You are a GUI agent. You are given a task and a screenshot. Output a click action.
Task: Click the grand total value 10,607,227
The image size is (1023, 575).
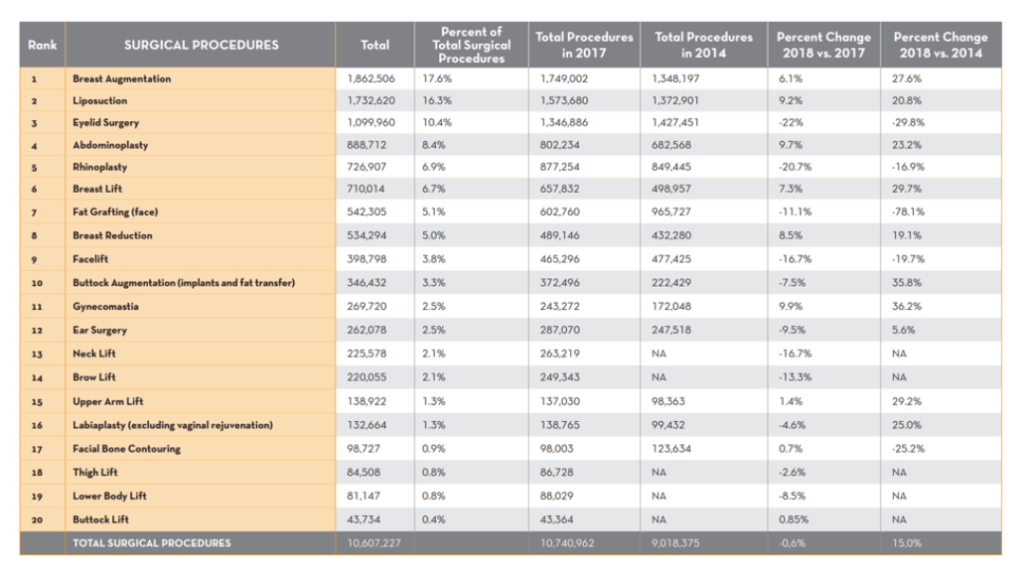(x=375, y=543)
